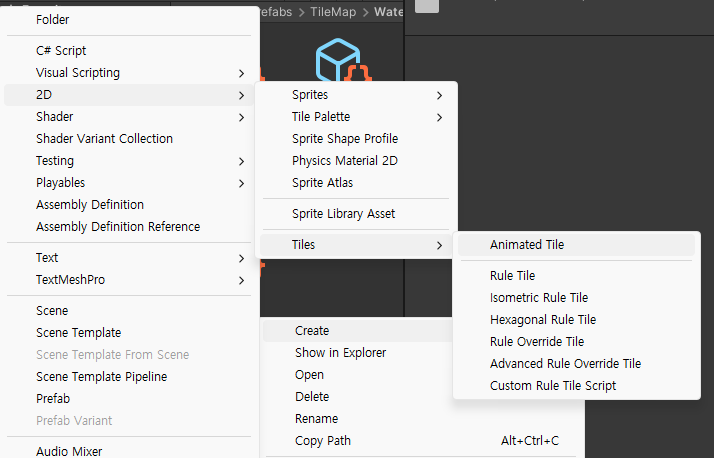
Task: Expand the Visual Scripting submenu
Action: [129, 73]
